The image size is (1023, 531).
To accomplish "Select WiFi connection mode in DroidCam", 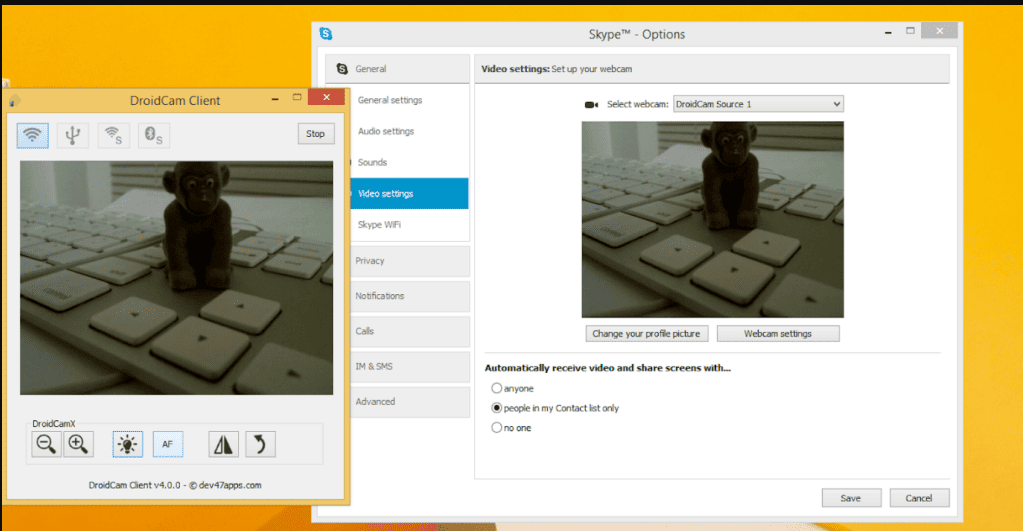I will 33,135.
